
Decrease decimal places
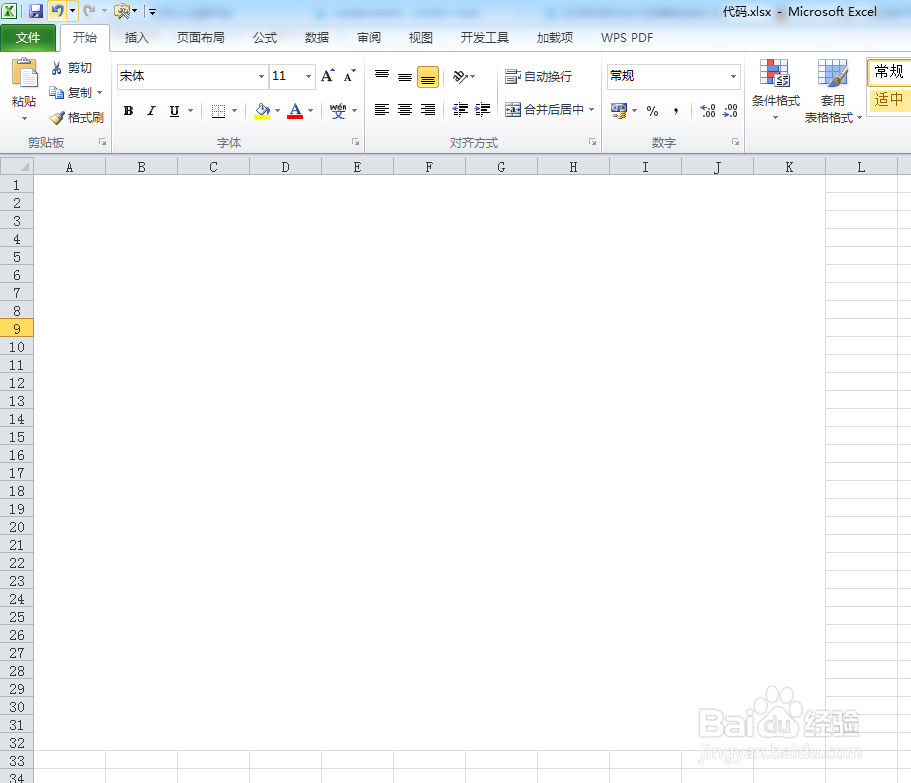(x=730, y=111)
